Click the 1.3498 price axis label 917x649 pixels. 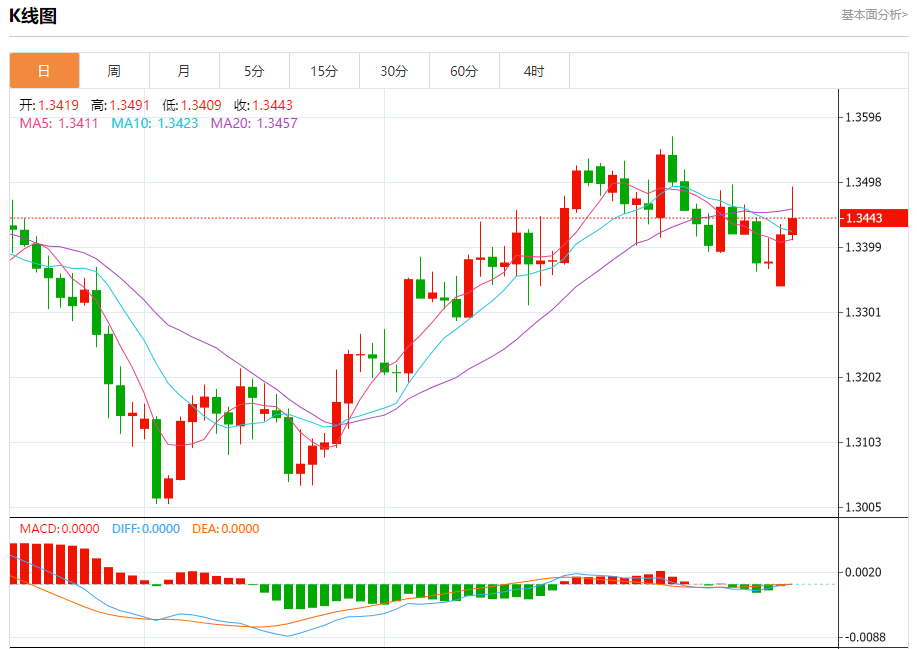click(x=863, y=182)
